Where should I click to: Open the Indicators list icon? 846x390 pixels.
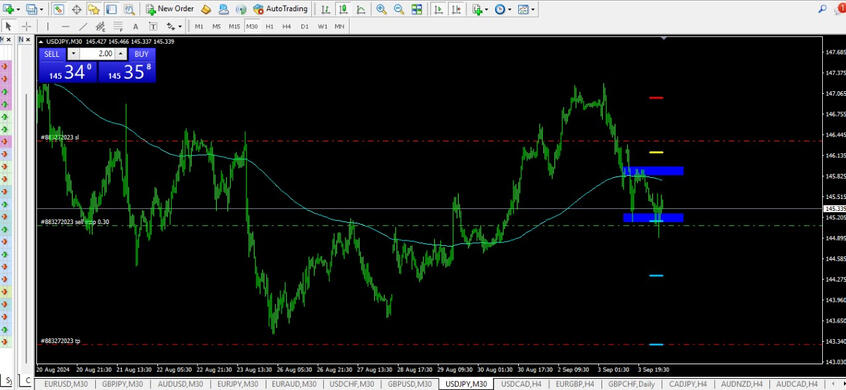click(x=476, y=9)
